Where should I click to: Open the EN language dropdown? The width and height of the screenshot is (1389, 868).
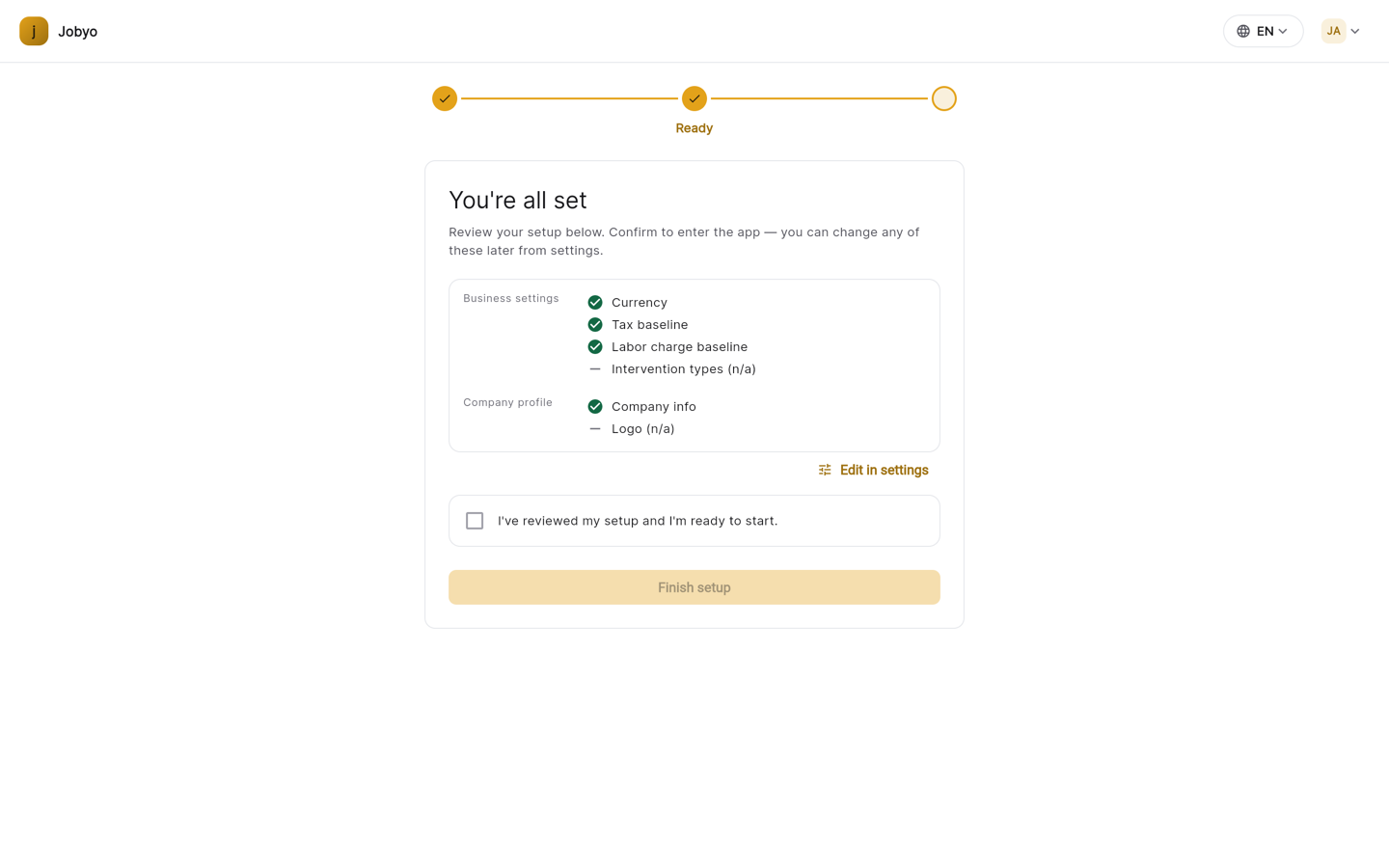(1263, 31)
